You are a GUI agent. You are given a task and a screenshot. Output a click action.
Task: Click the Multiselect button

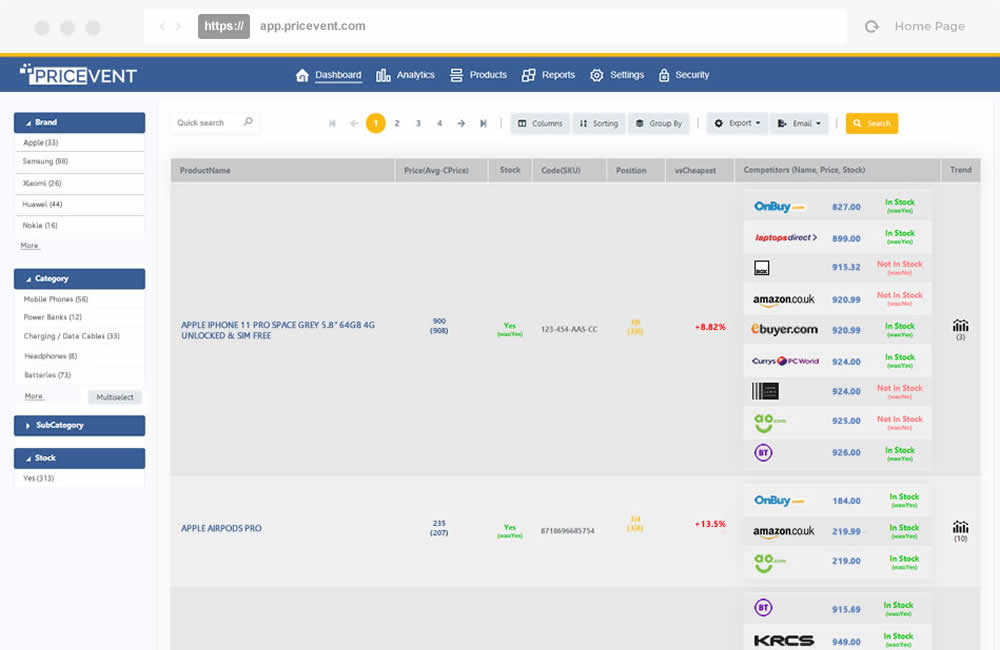(115, 397)
